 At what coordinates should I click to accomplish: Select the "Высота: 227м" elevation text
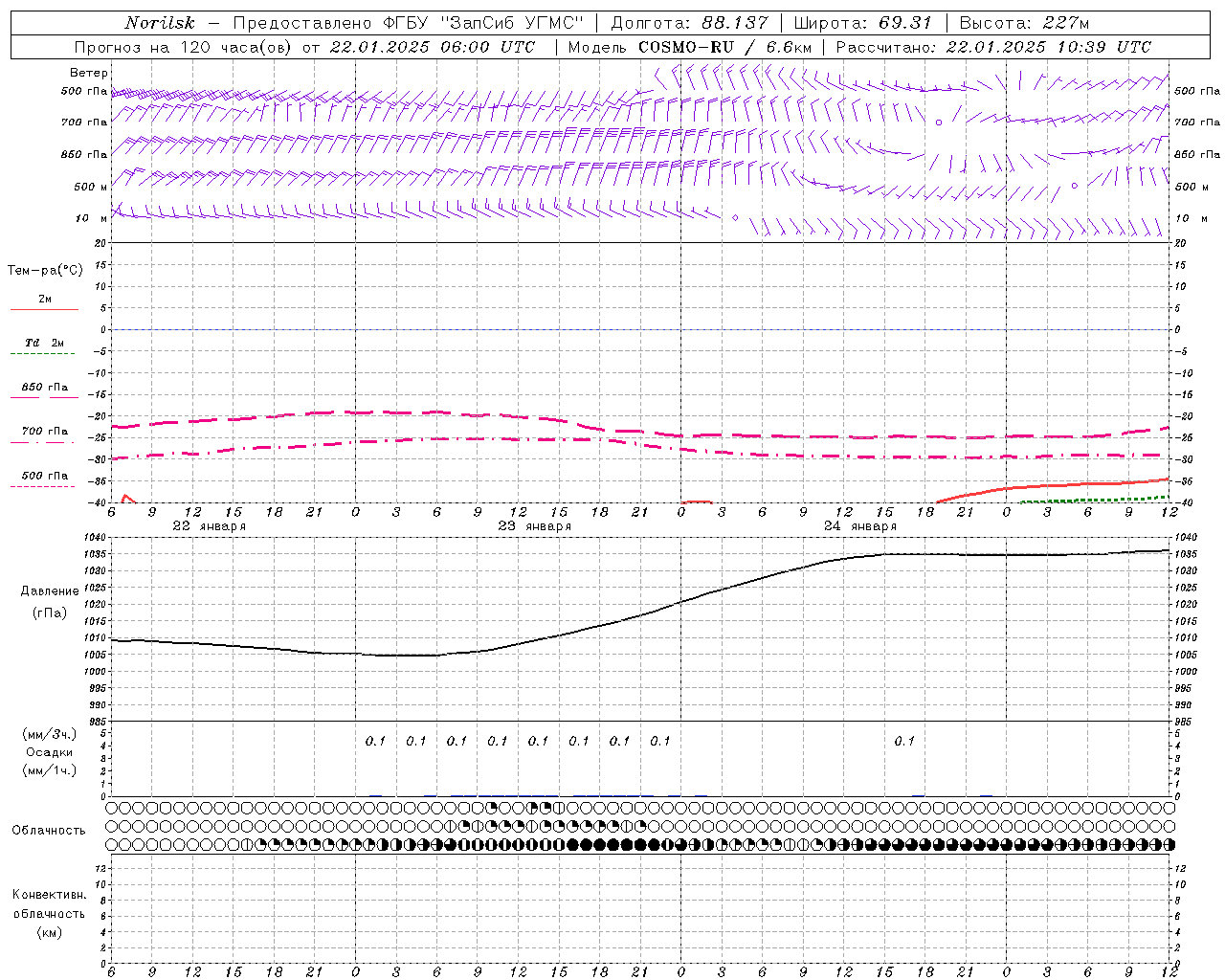[1024, 23]
